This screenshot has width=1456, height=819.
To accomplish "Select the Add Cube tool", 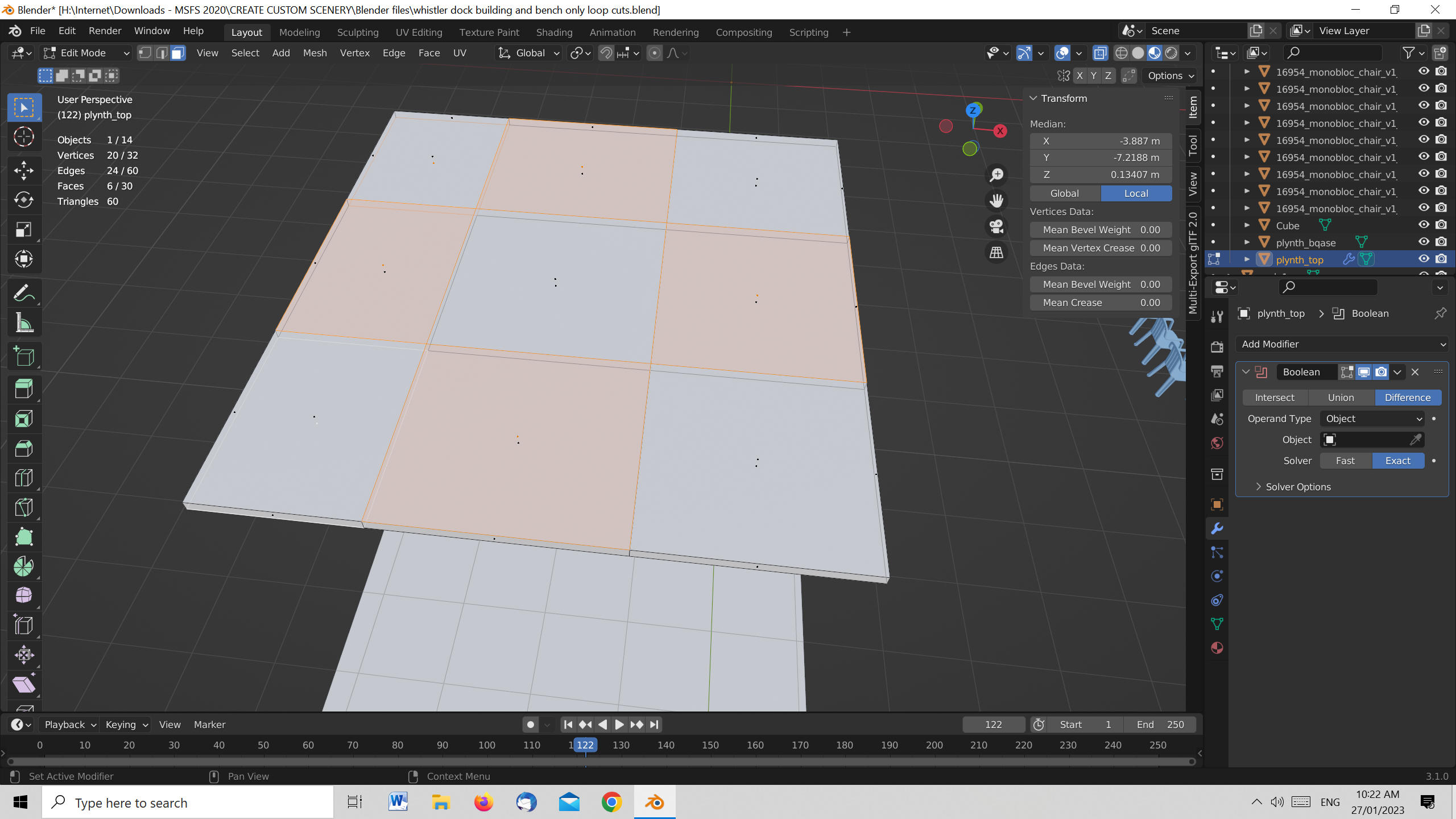I will coord(24,357).
